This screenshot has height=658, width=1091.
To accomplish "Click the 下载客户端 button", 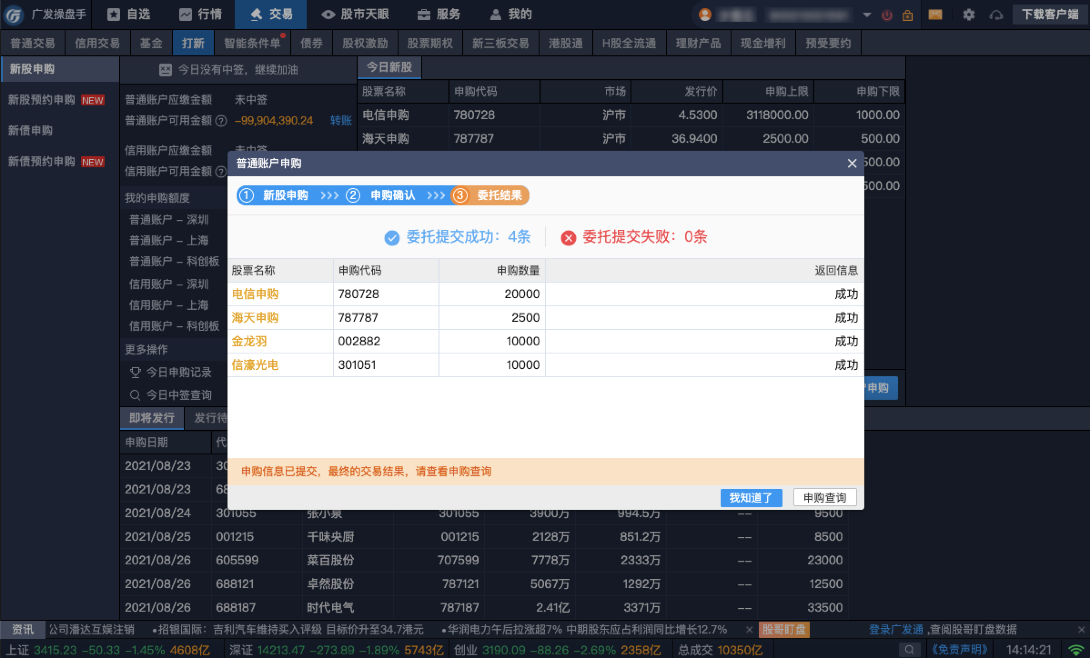I will (x=1050, y=15).
